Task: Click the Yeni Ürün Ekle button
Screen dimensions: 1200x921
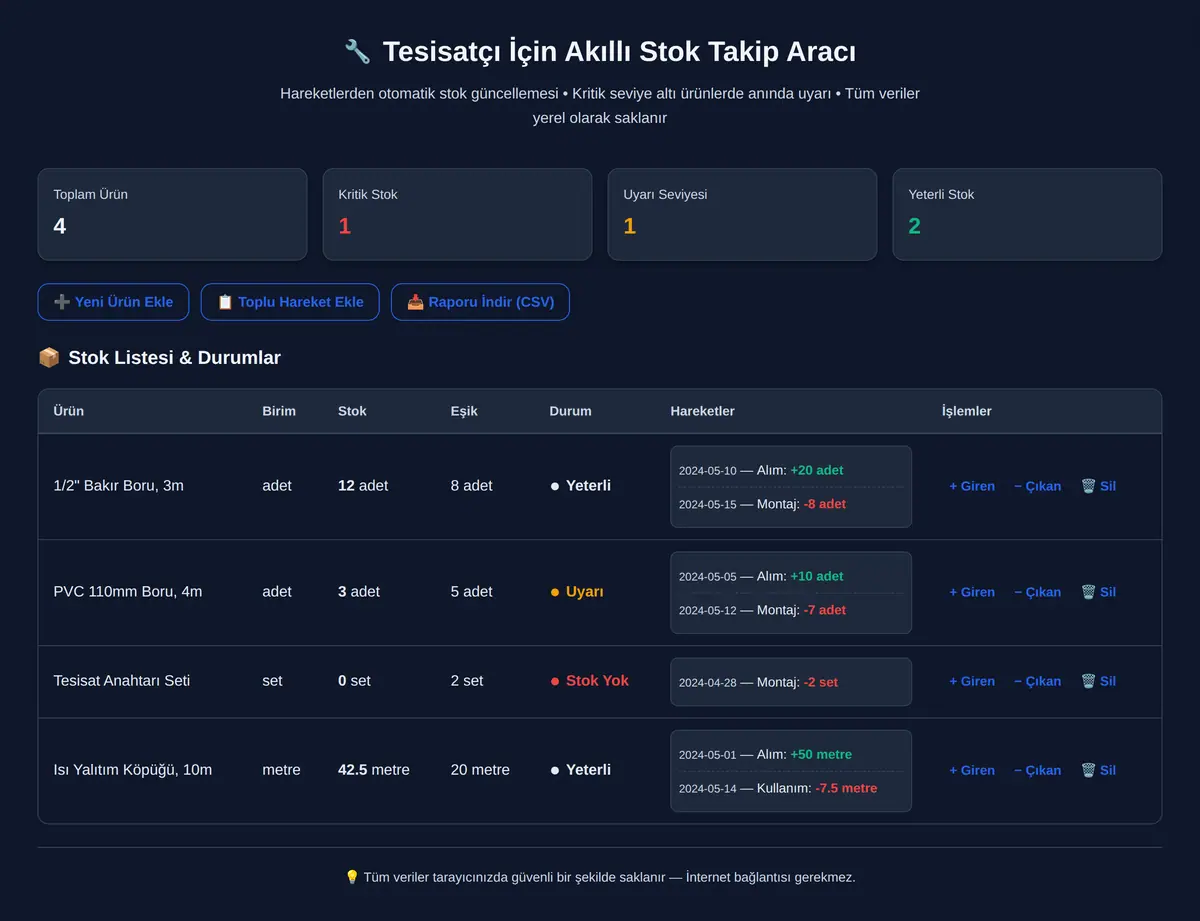Action: [113, 302]
